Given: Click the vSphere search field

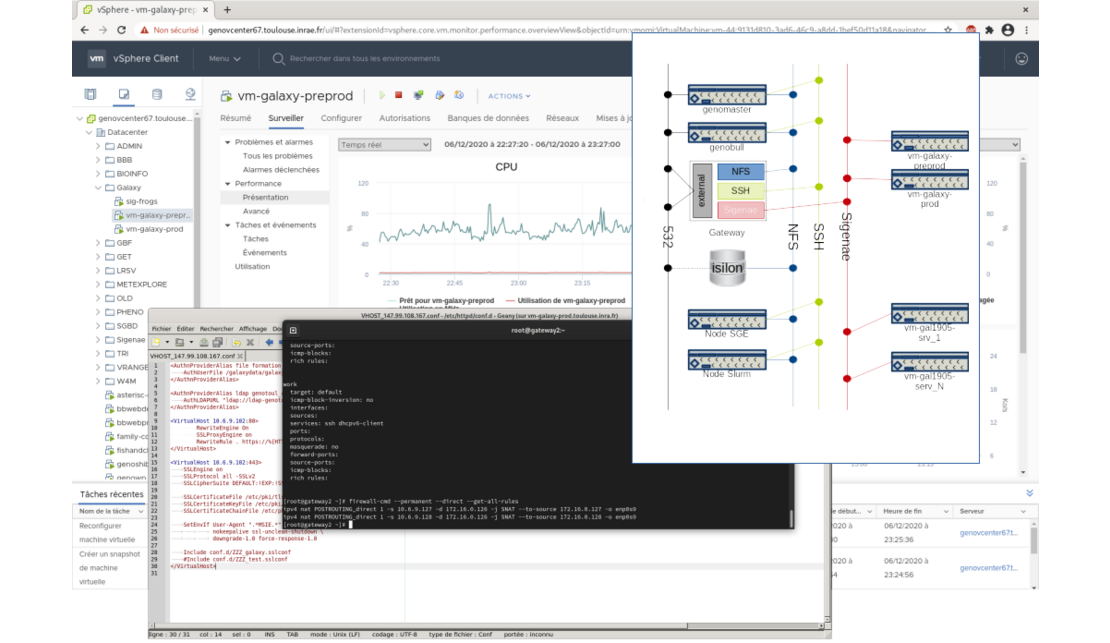Looking at the screenshot, I should pos(365,59).
